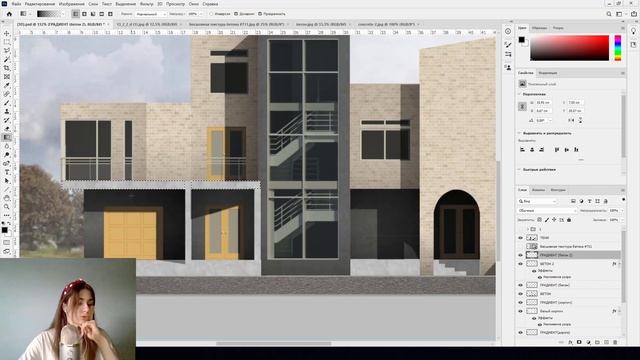Select the Pen tool

tap(7, 164)
